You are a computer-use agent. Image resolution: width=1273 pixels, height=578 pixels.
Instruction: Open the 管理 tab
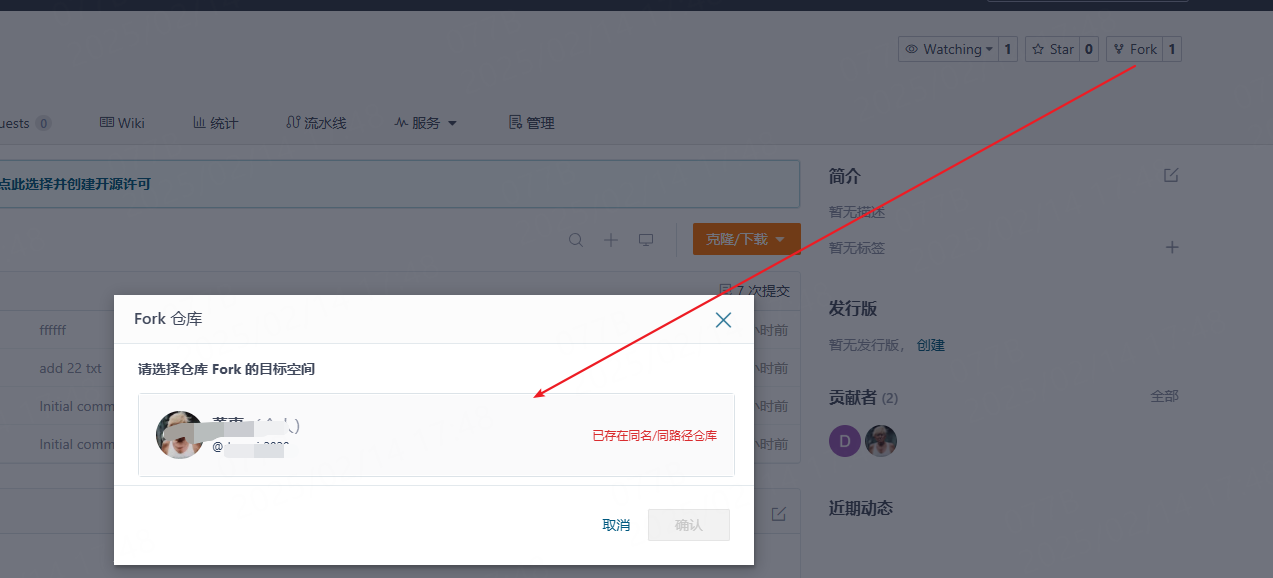(531, 123)
